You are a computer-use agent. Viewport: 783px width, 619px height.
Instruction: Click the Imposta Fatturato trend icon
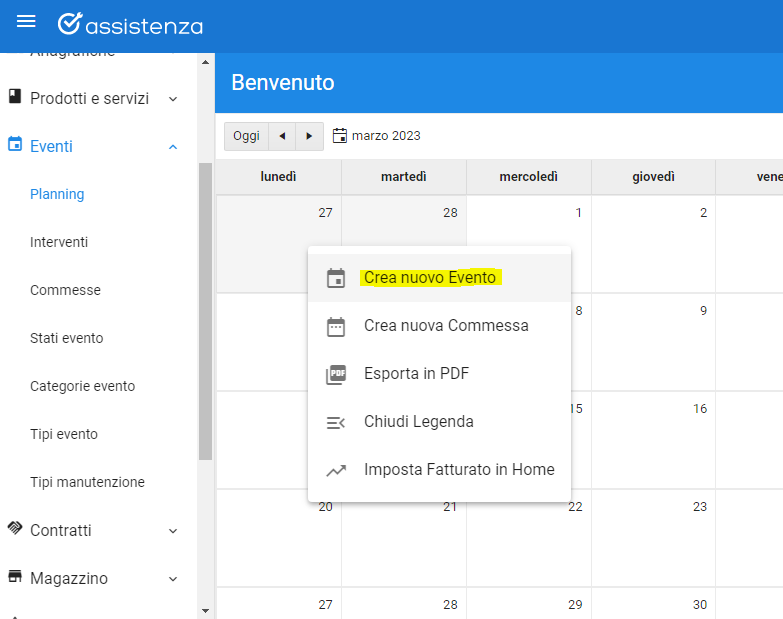336,470
